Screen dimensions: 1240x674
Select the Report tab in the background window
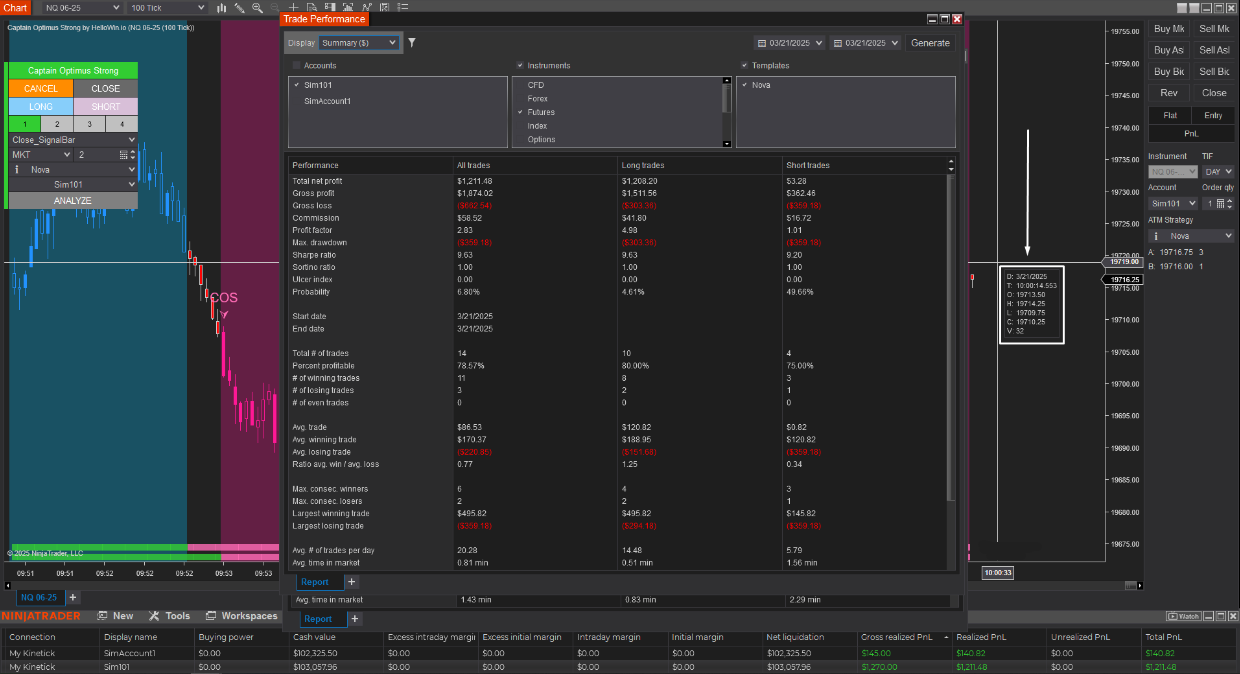point(322,619)
